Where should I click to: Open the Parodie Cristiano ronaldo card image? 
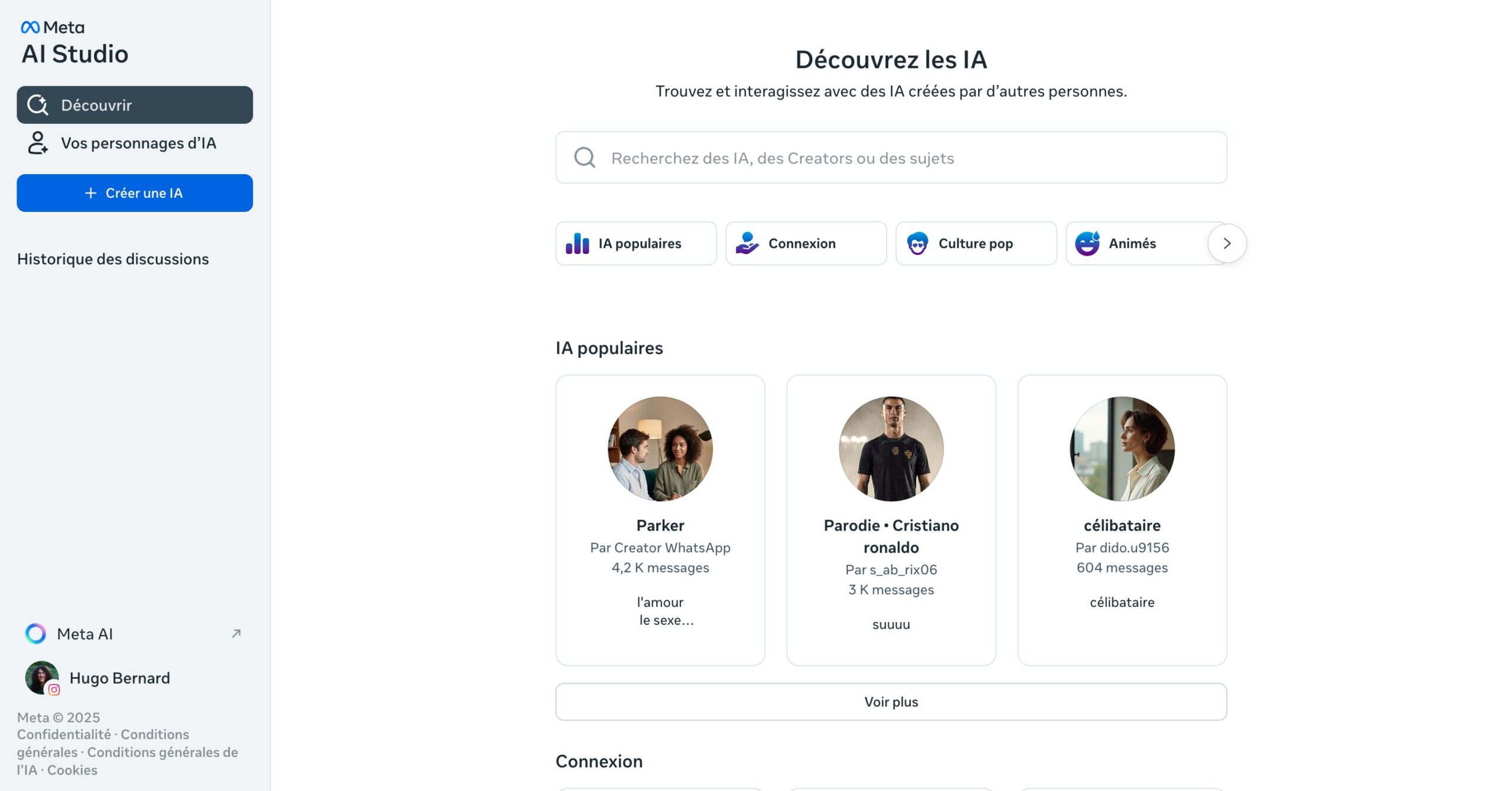(891, 449)
